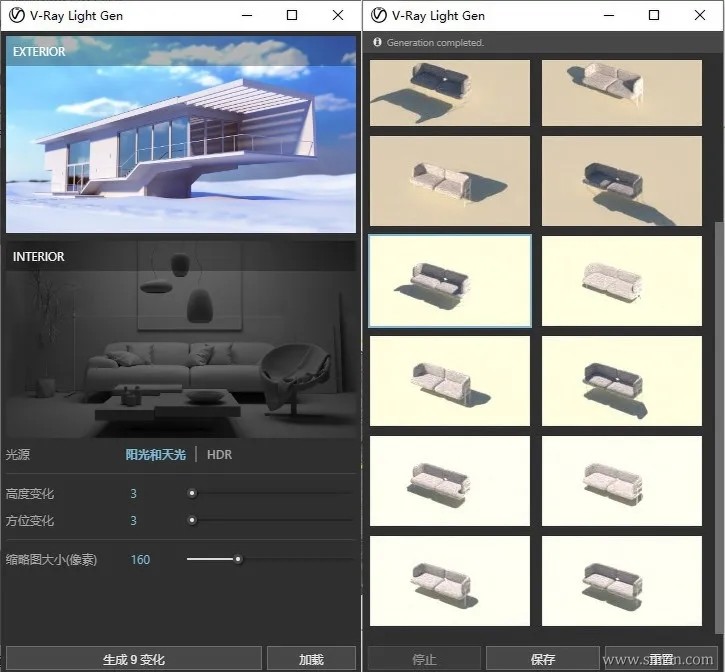Click the 高度变化 value 3 field

pos(133,493)
